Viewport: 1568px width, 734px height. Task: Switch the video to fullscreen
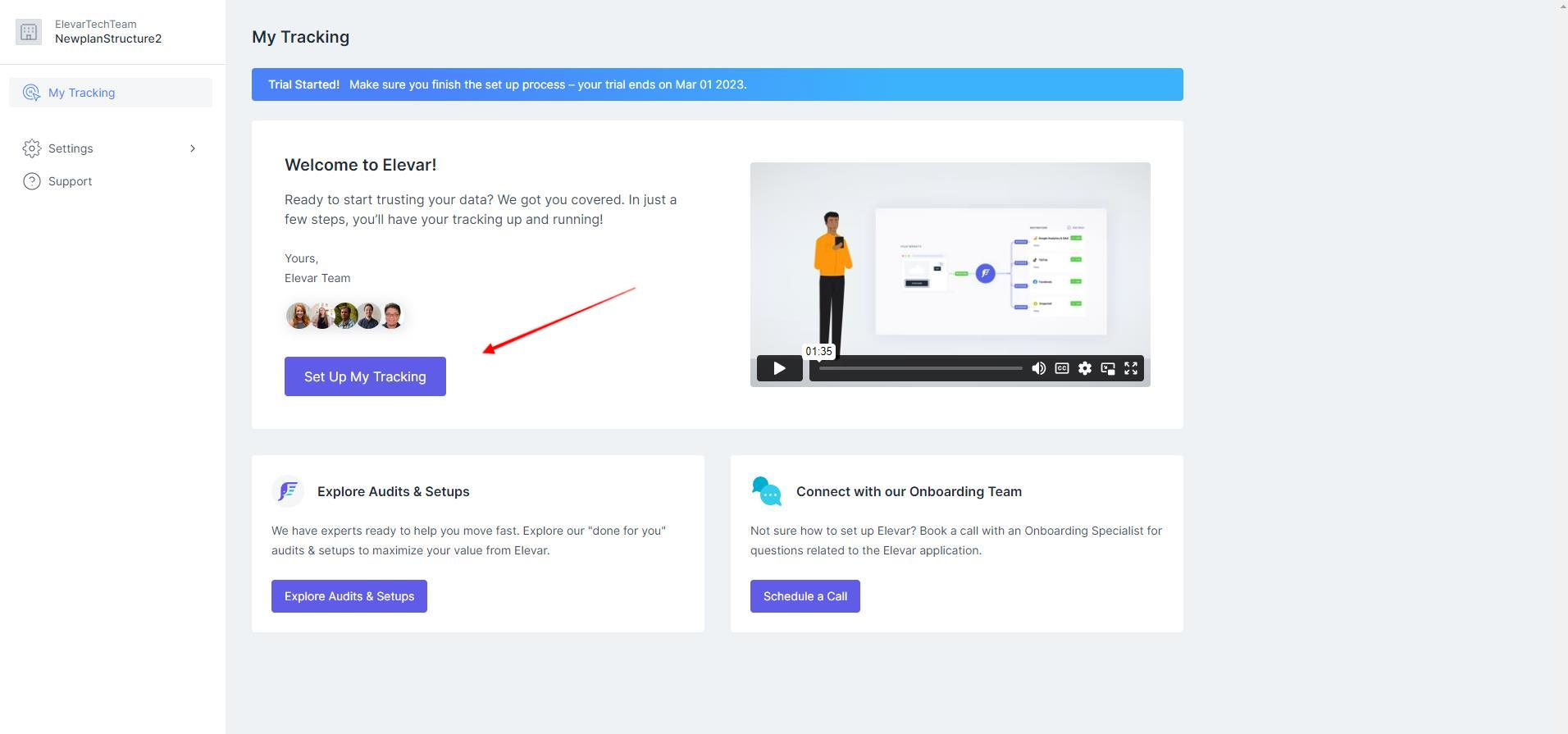click(x=1130, y=368)
